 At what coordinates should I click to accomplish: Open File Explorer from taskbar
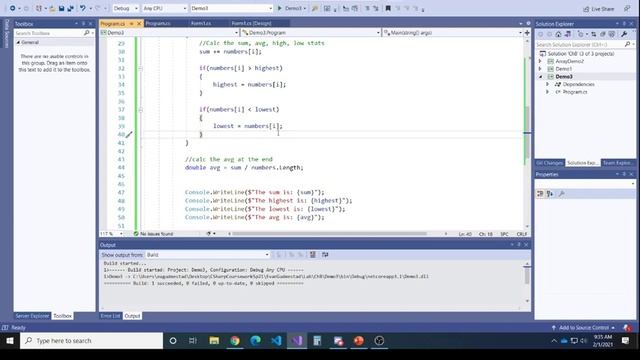click(214, 340)
